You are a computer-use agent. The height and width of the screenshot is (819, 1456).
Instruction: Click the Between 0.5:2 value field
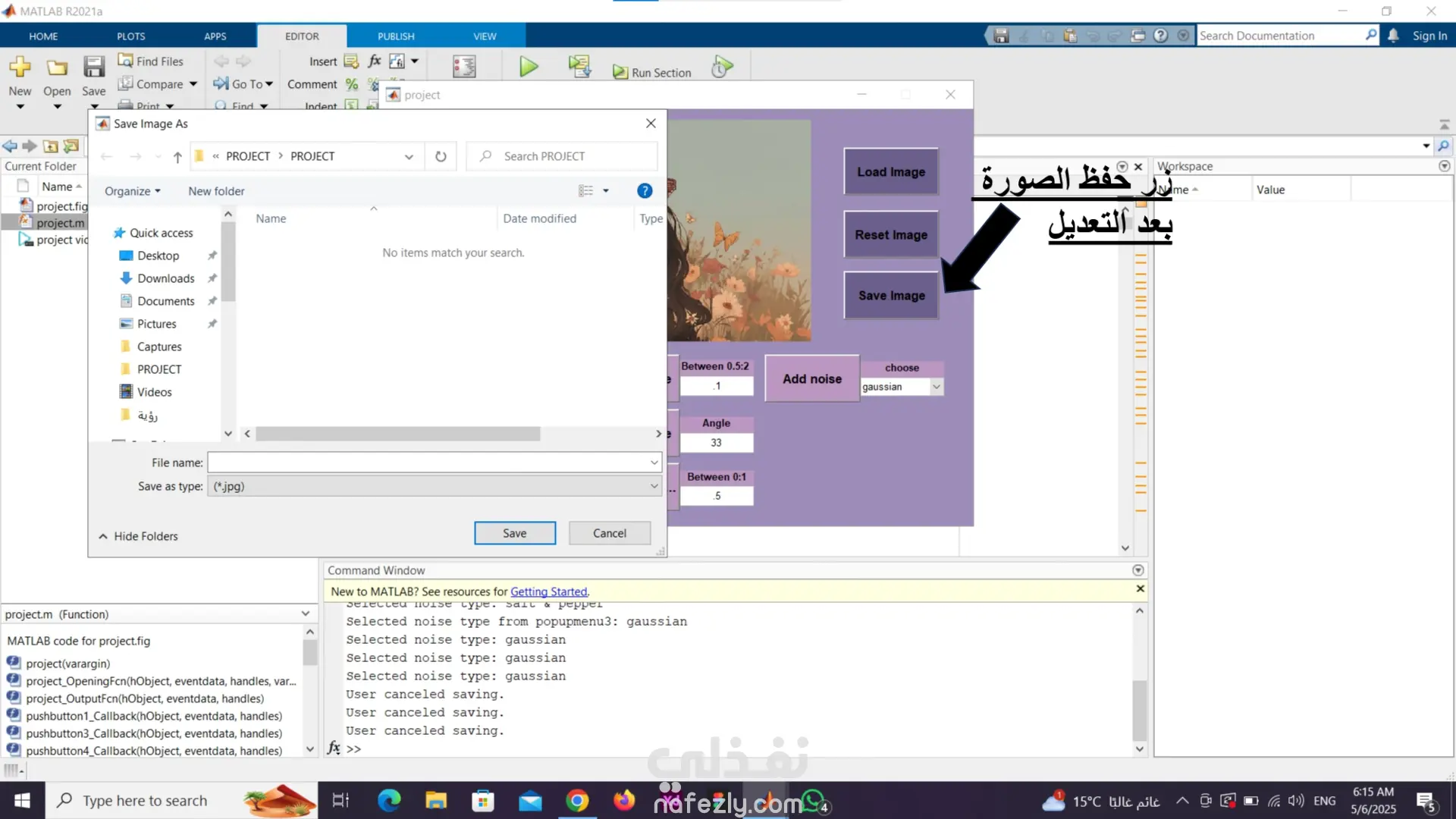coord(717,386)
